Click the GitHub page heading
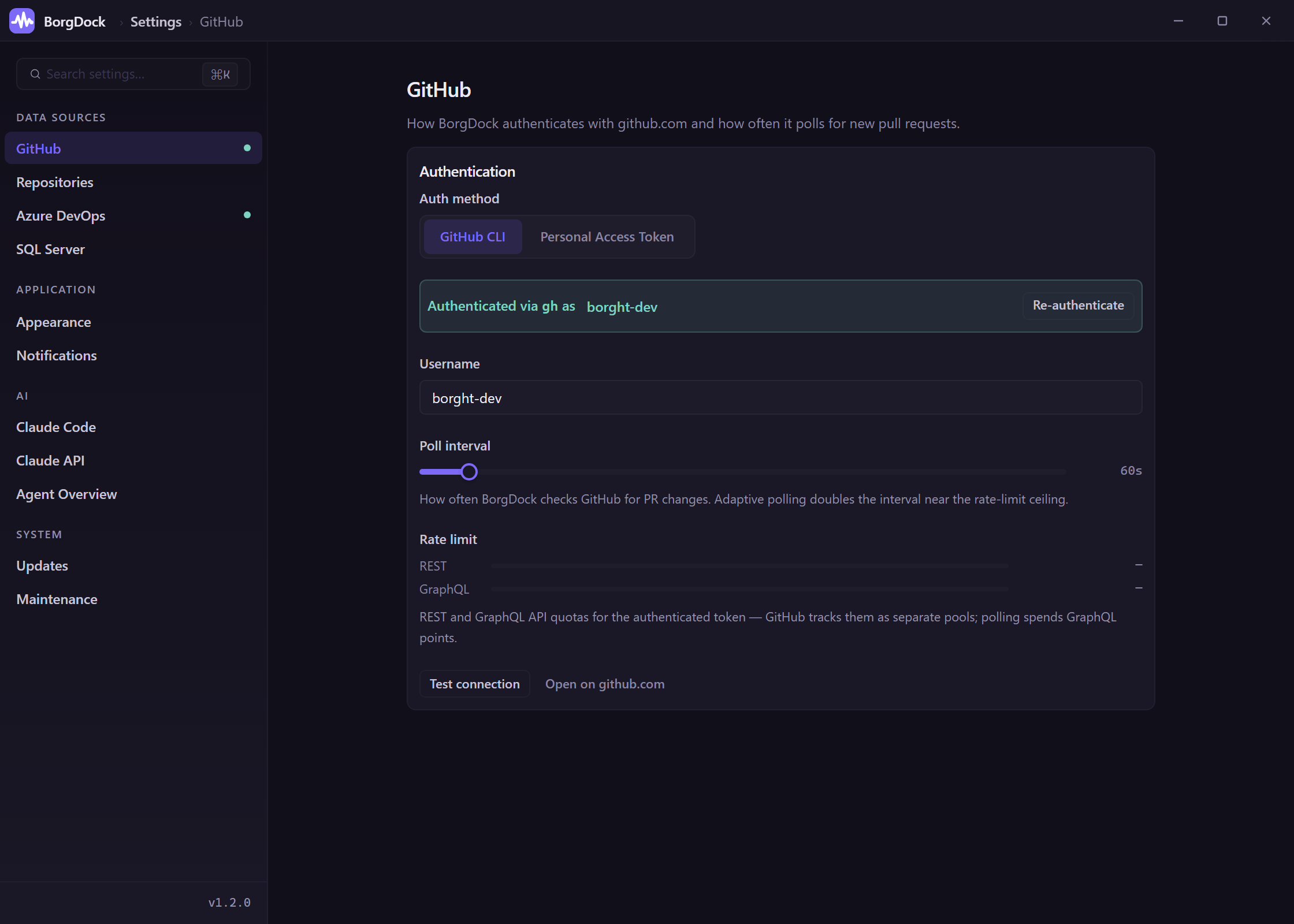The height and width of the screenshot is (924, 1294). pyautogui.click(x=439, y=90)
